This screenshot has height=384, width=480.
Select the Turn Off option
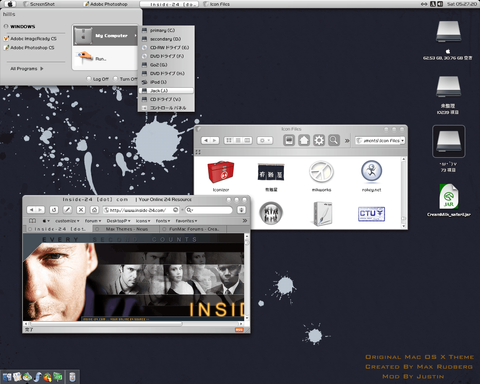125,79
